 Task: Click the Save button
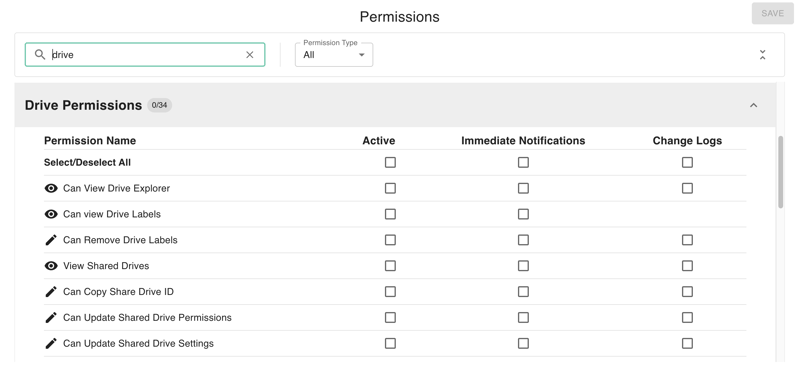point(772,13)
